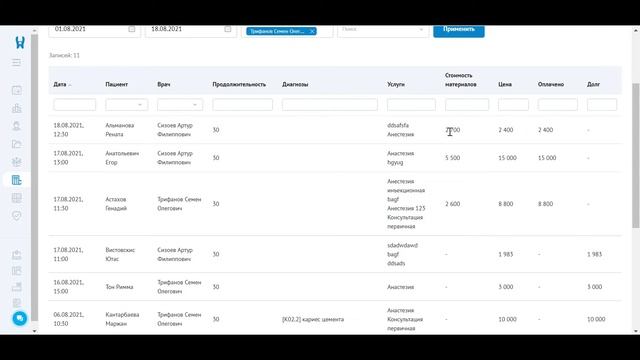Click the Применить button
640x360 pixels.
[x=459, y=31]
